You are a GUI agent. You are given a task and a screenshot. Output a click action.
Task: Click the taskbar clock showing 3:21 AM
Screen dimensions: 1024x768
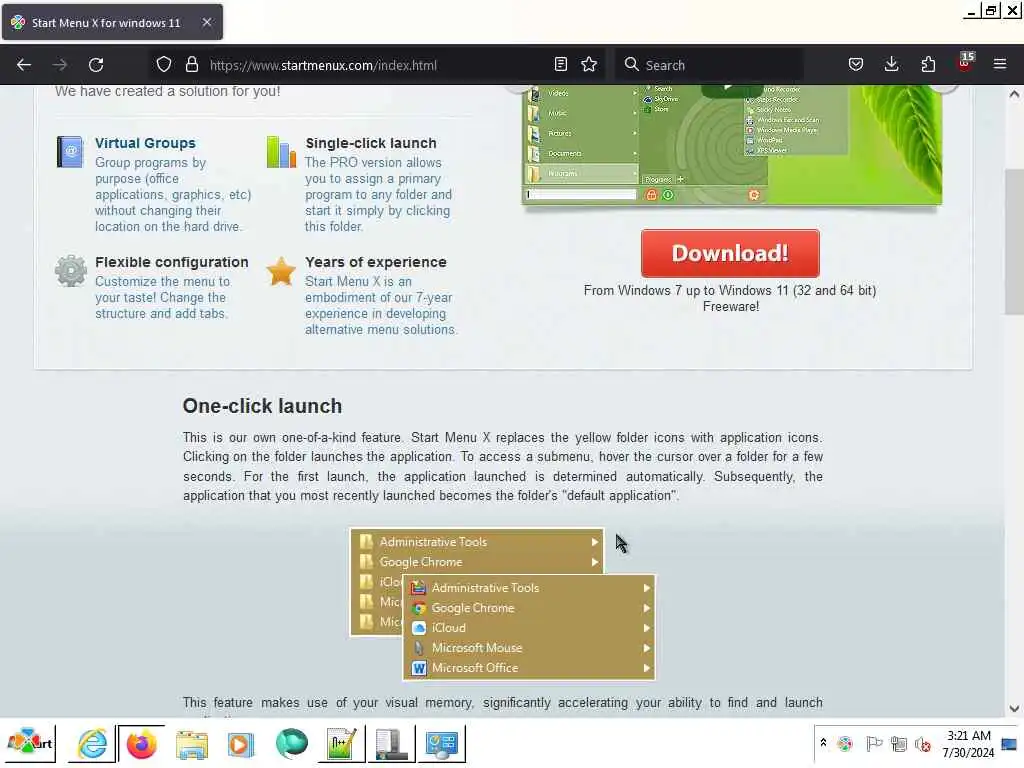pos(968,744)
